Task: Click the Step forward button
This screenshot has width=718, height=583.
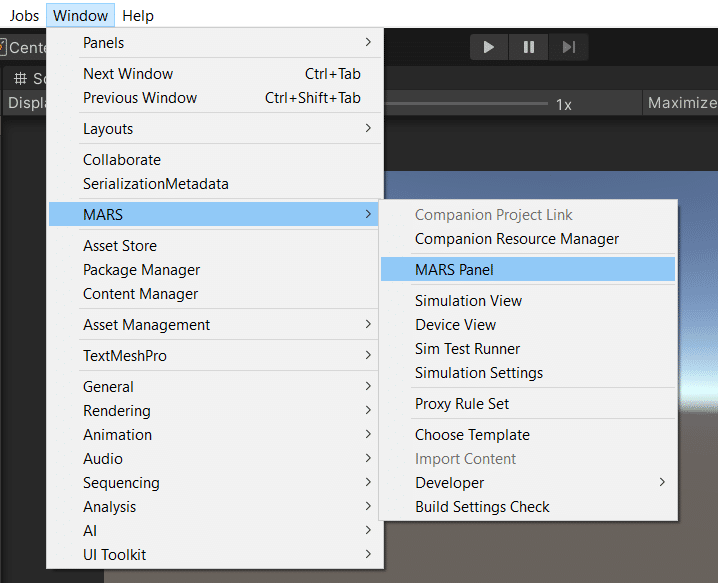Action: click(x=568, y=47)
